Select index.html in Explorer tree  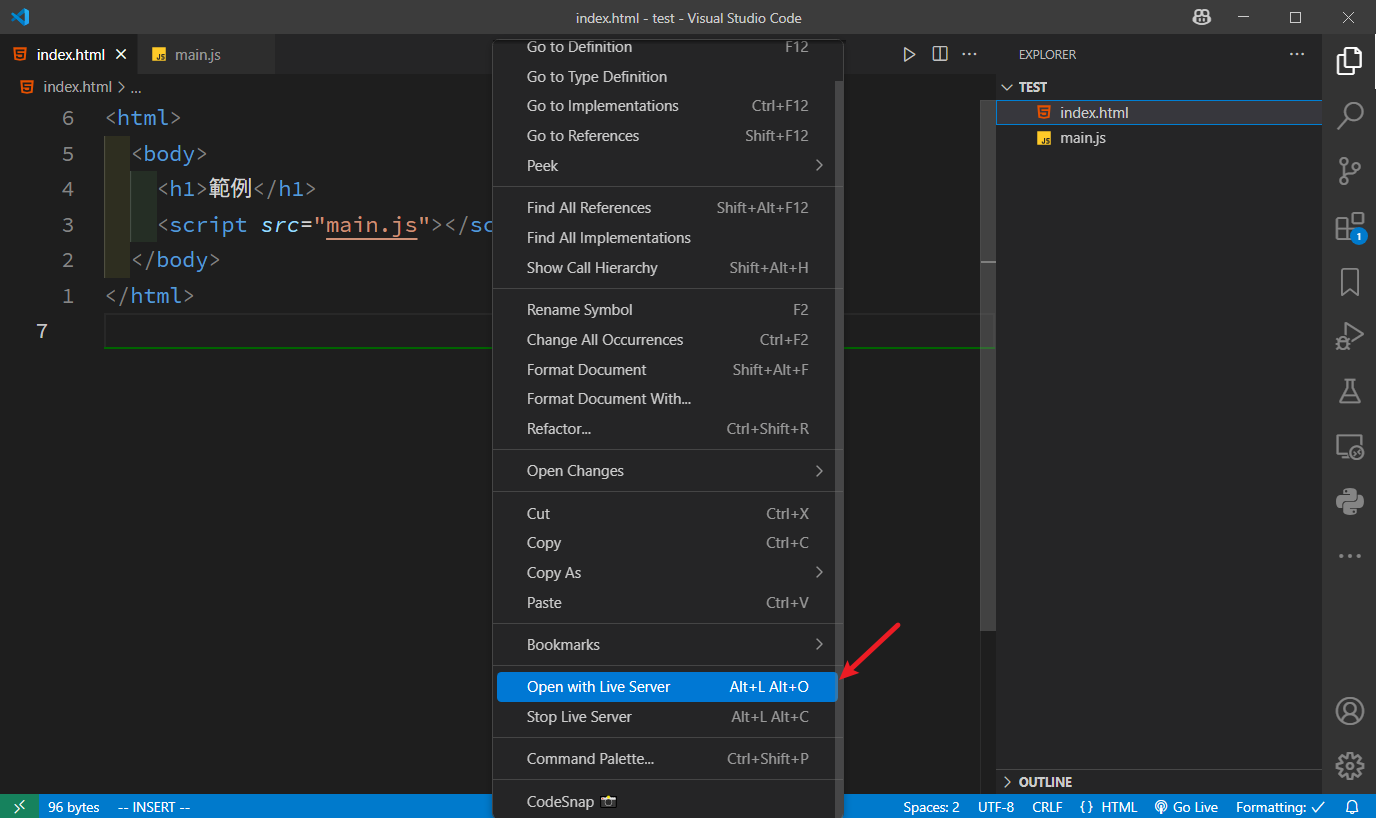coord(1159,113)
